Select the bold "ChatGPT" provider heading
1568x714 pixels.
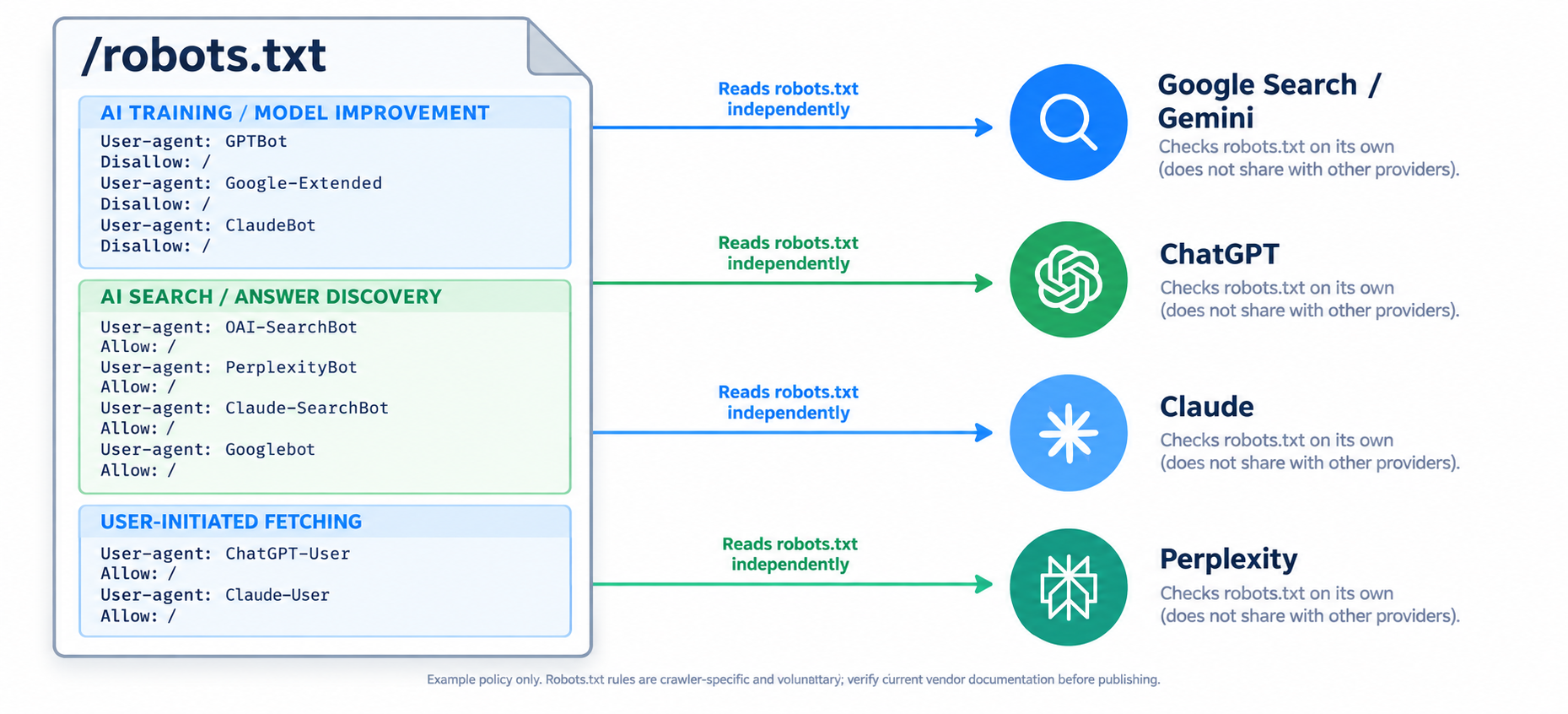coord(1220,254)
